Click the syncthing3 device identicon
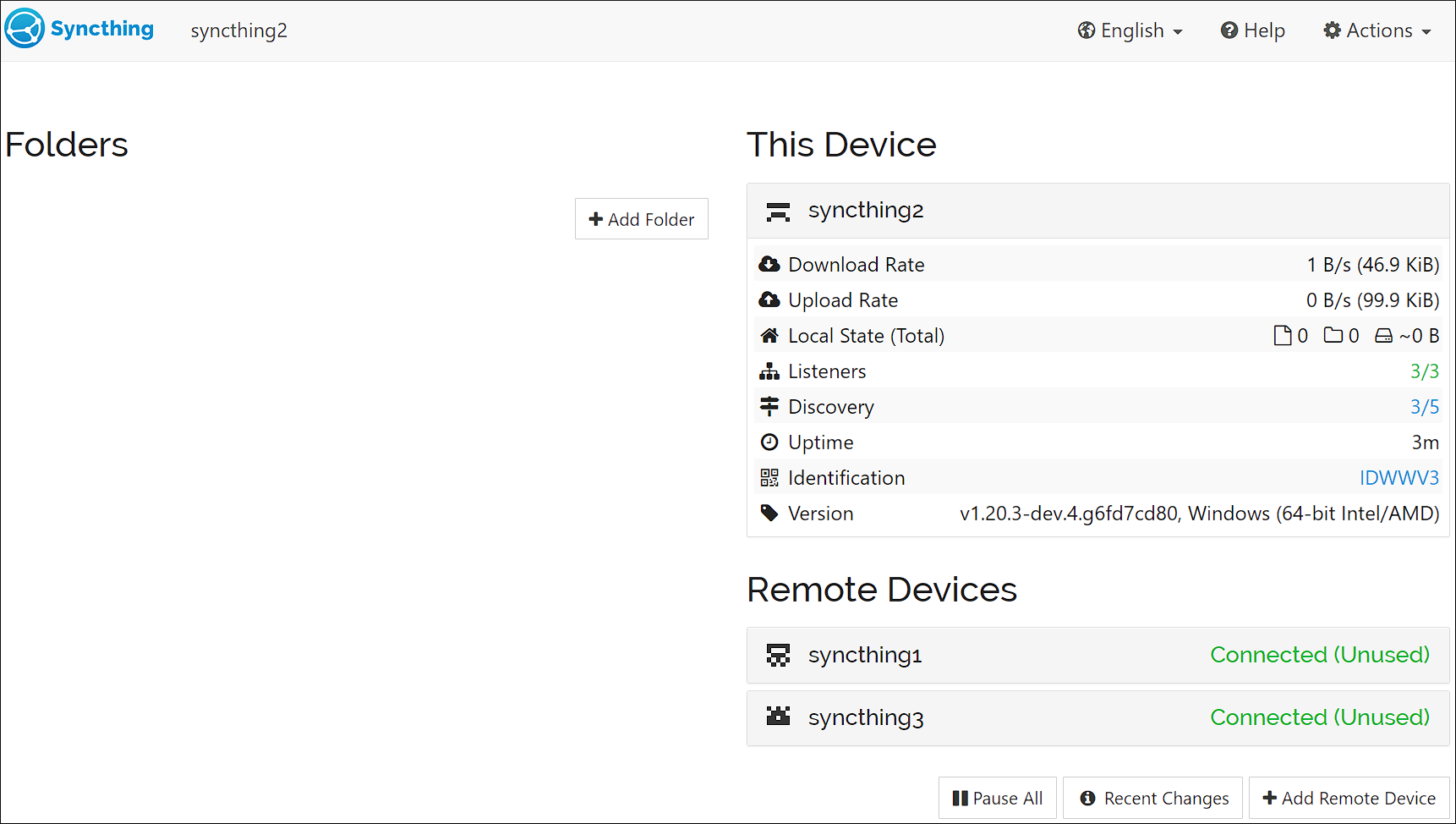Screen dimensions: 1456x824 pyautogui.click(x=779, y=717)
